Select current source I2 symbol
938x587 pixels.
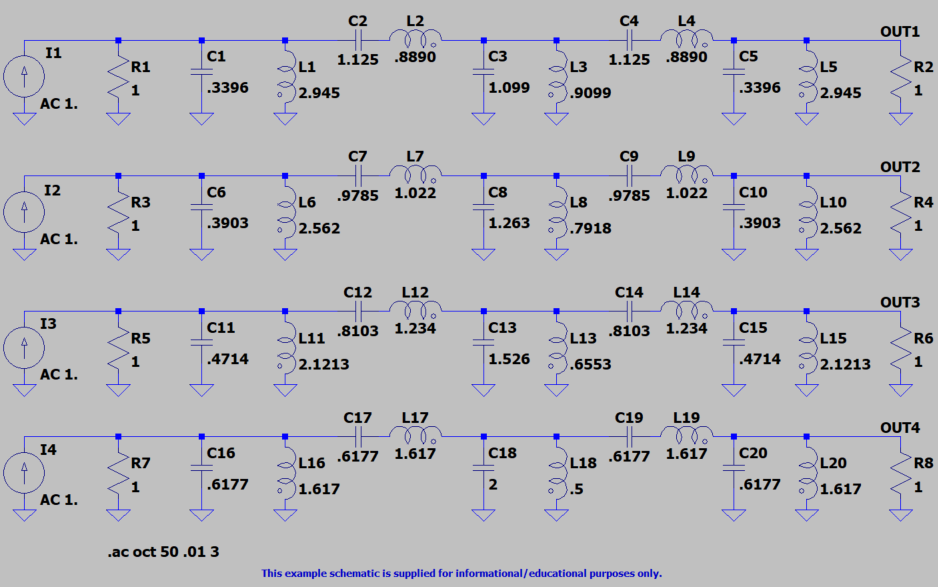pyautogui.click(x=24, y=212)
